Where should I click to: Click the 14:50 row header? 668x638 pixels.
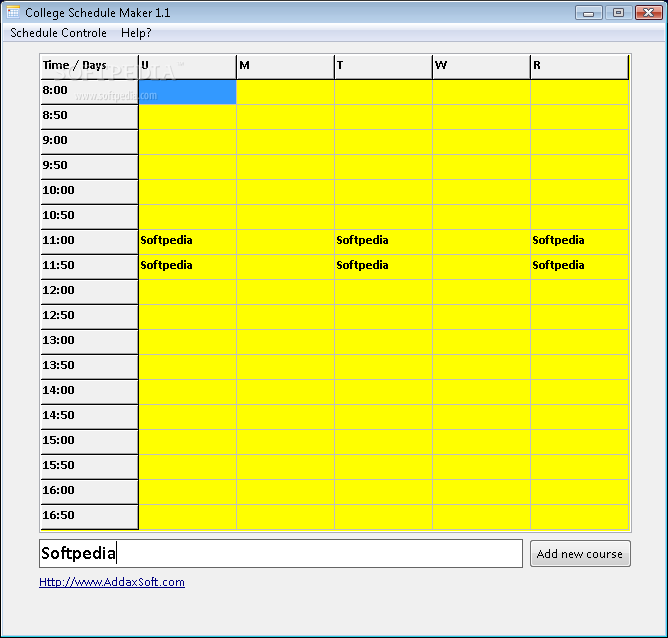(x=89, y=417)
